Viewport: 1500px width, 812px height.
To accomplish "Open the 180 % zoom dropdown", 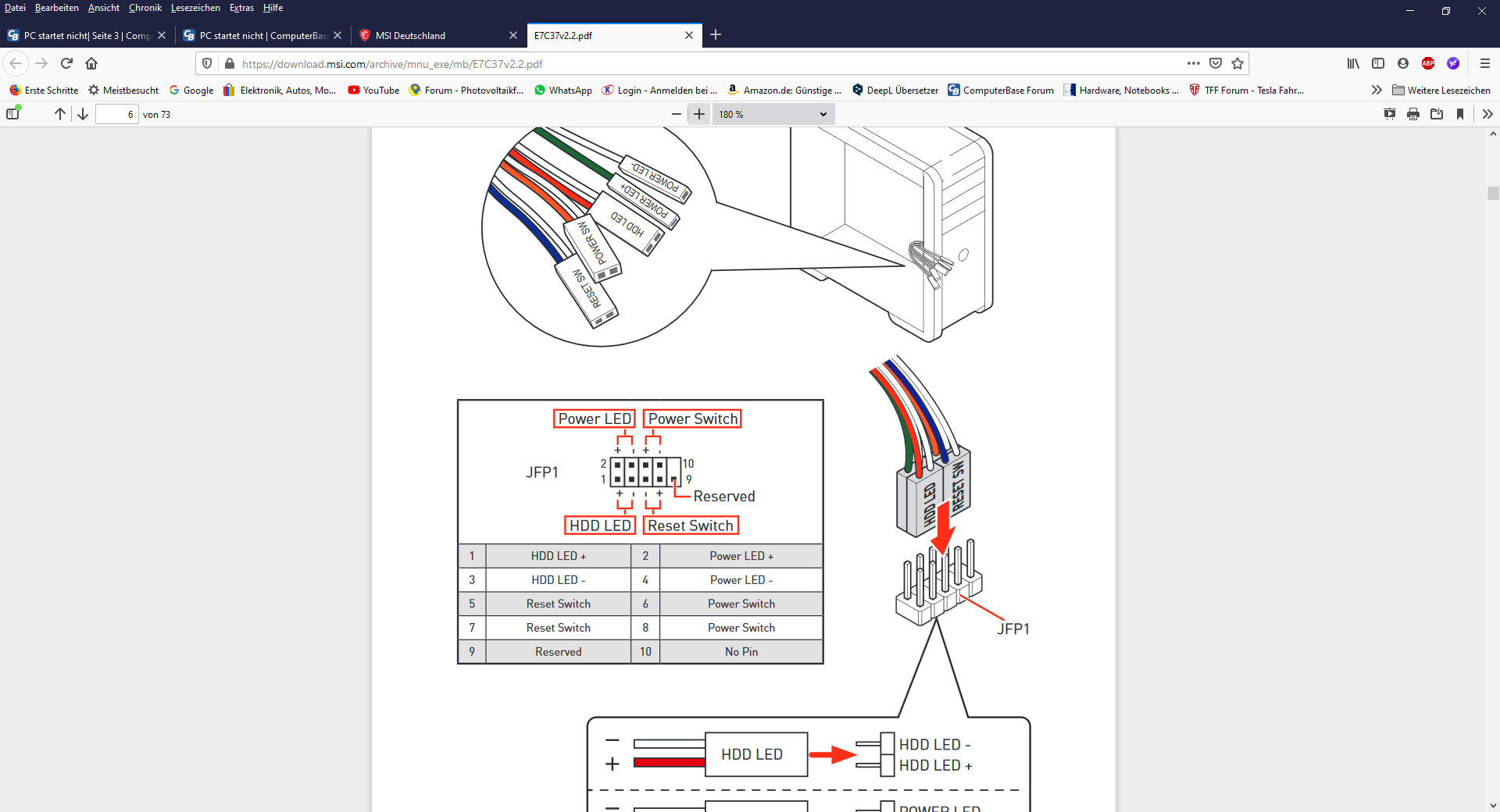I will click(x=773, y=114).
